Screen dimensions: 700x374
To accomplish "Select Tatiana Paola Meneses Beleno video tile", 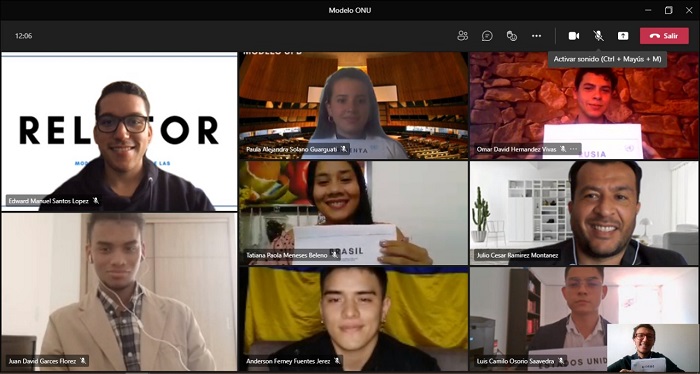I will pos(353,213).
